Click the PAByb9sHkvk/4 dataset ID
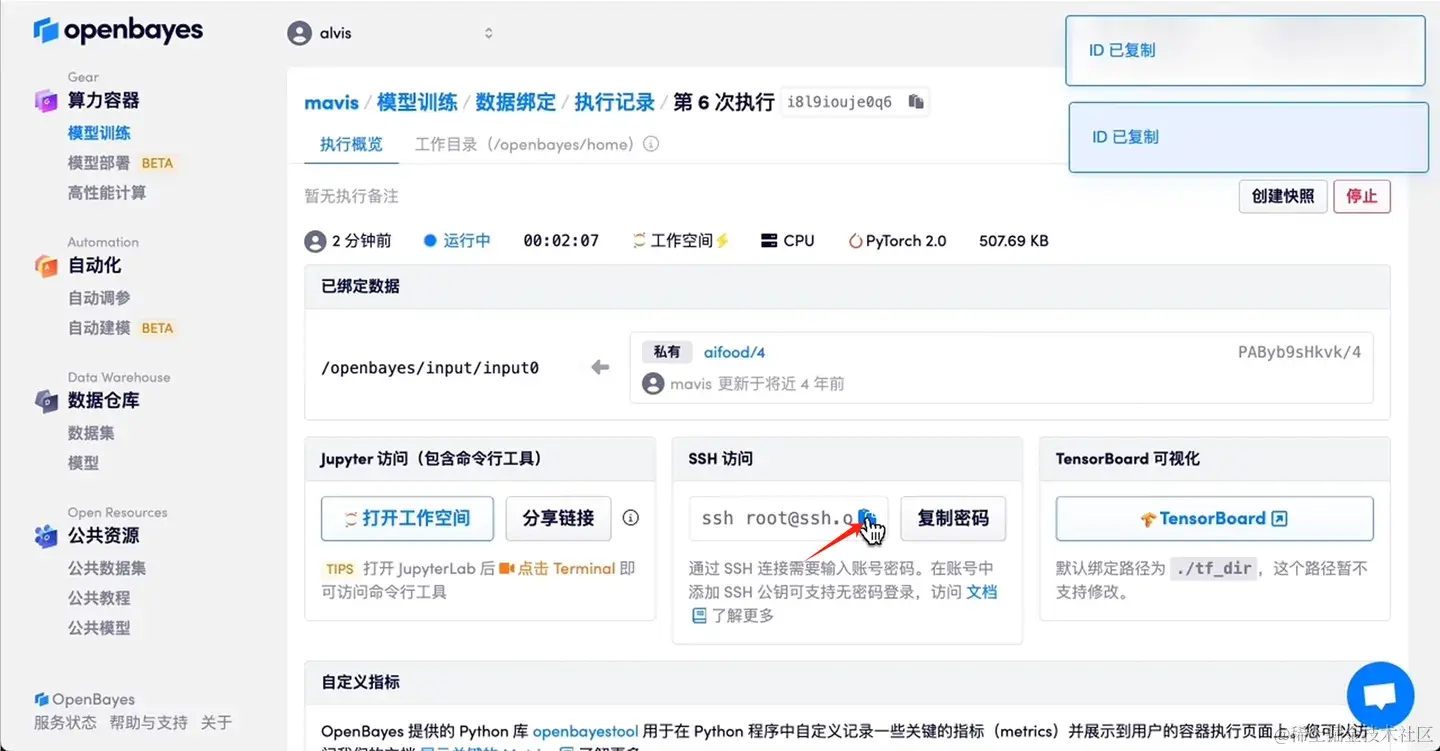The width and height of the screenshot is (1440, 751). [x=1299, y=351]
